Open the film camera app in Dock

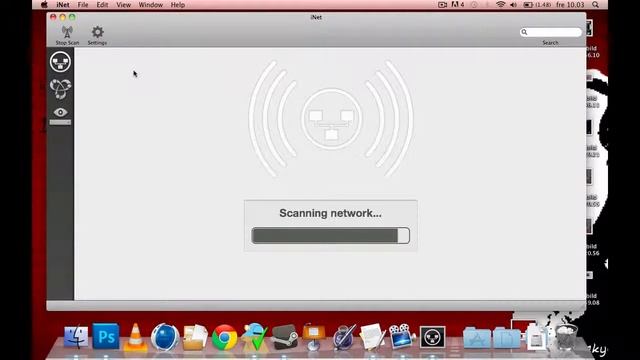(402, 337)
